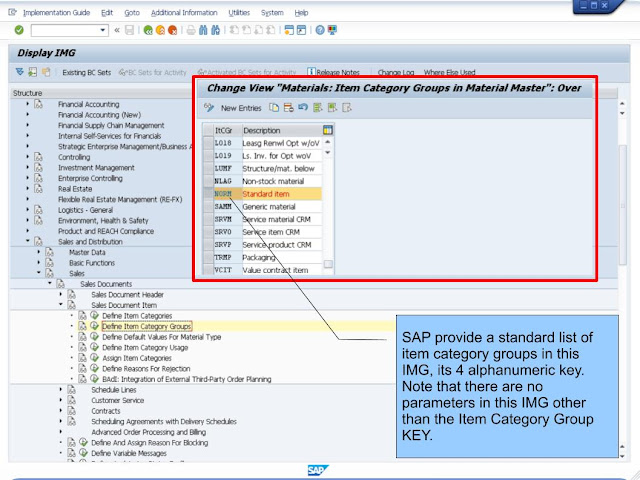Select the row selector for L018
Screen dimensions: 640x480
(208, 143)
